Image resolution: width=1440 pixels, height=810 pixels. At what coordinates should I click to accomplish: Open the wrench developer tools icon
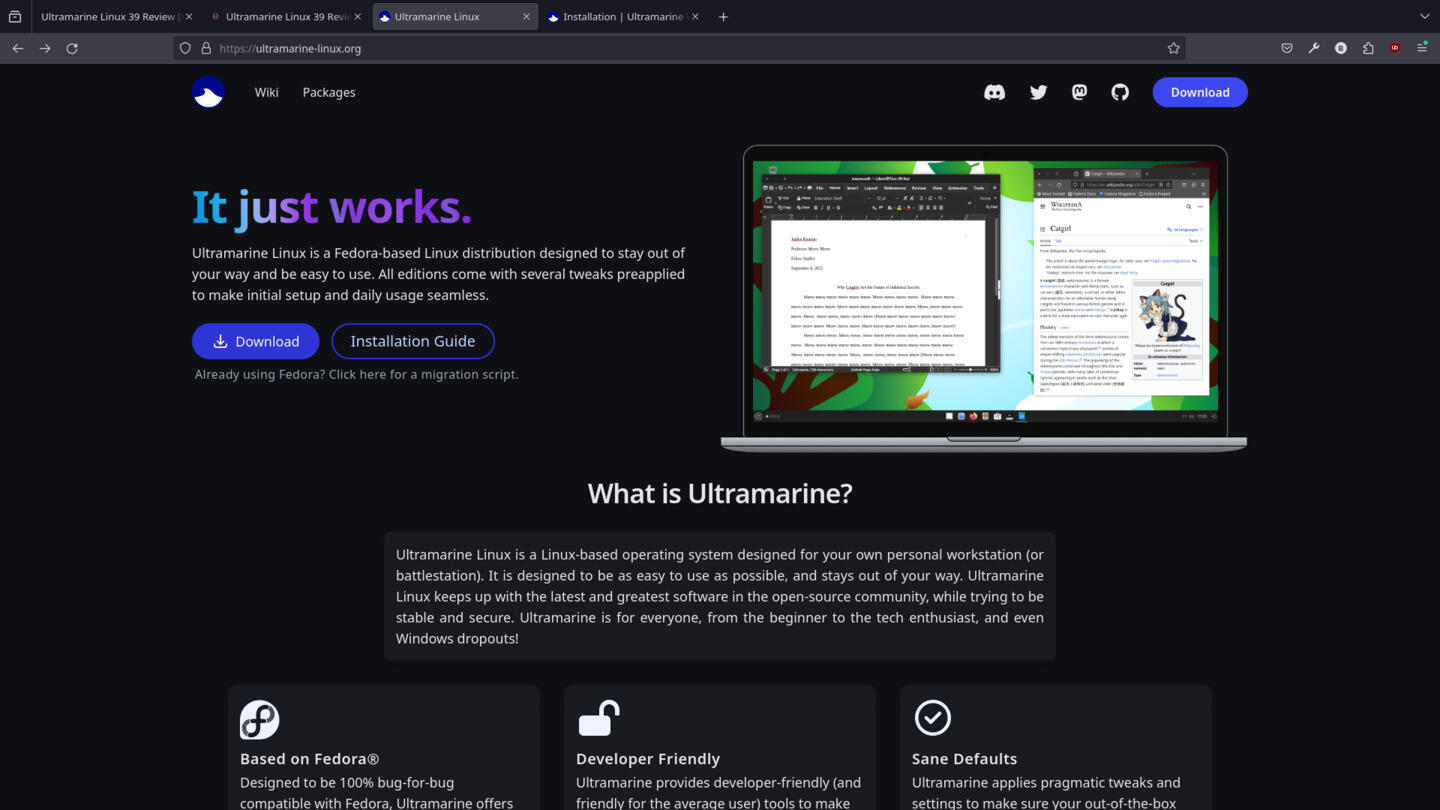click(1314, 48)
